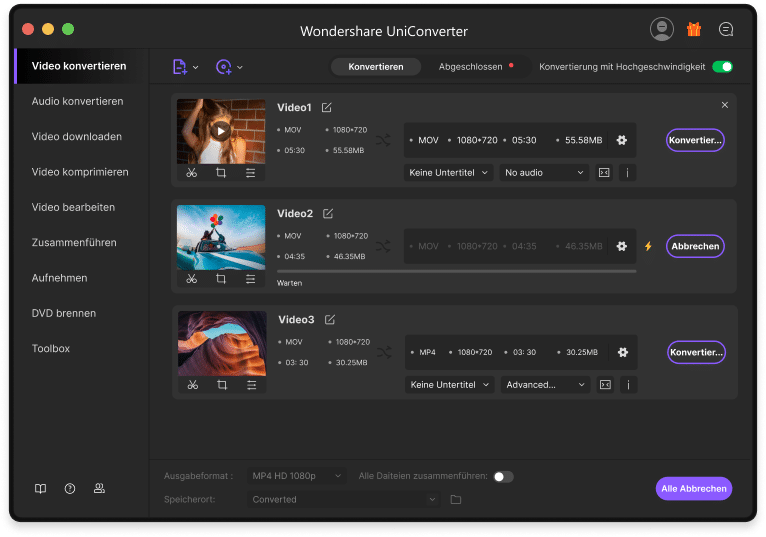The width and height of the screenshot is (766, 537).
Task: Open DVD brennen in the sidebar
Action: pyautogui.click(x=64, y=313)
